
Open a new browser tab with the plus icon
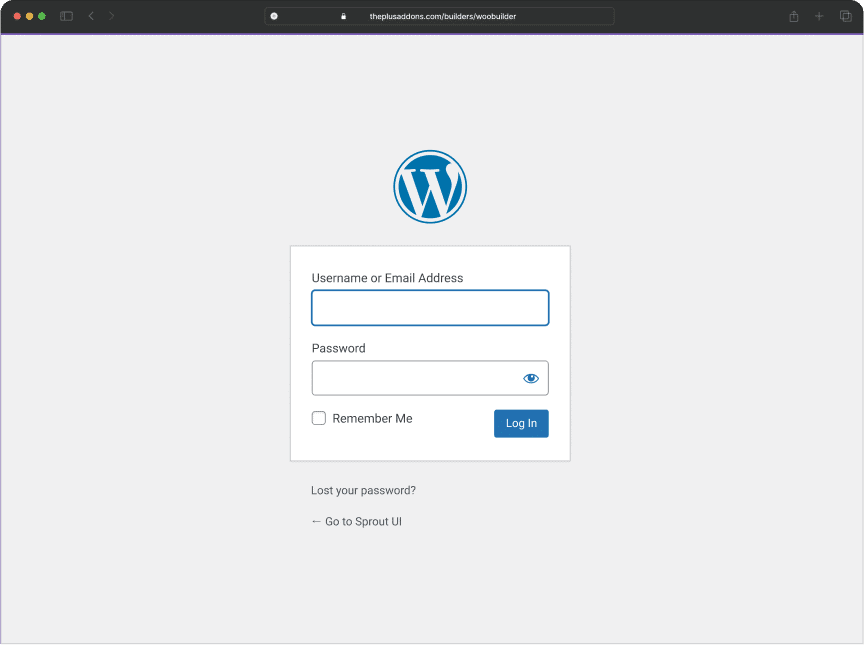[818, 16]
